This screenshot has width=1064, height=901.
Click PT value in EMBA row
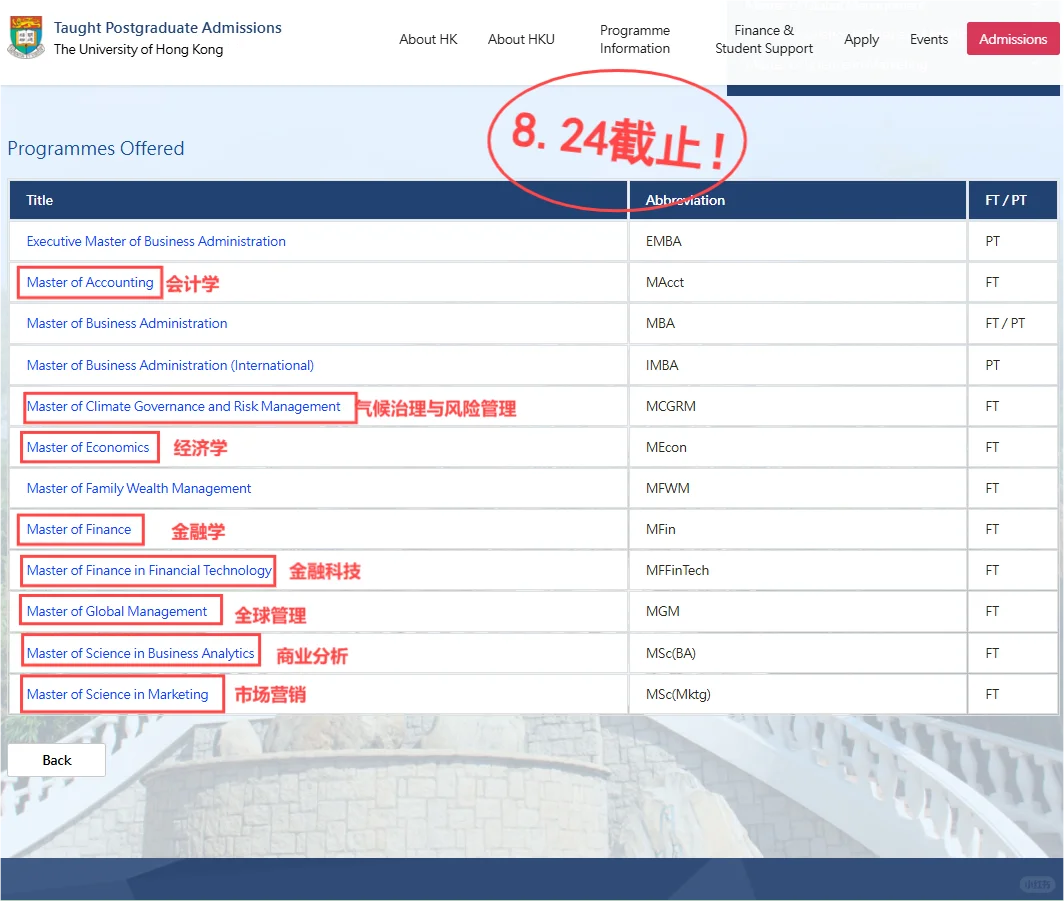pos(992,241)
